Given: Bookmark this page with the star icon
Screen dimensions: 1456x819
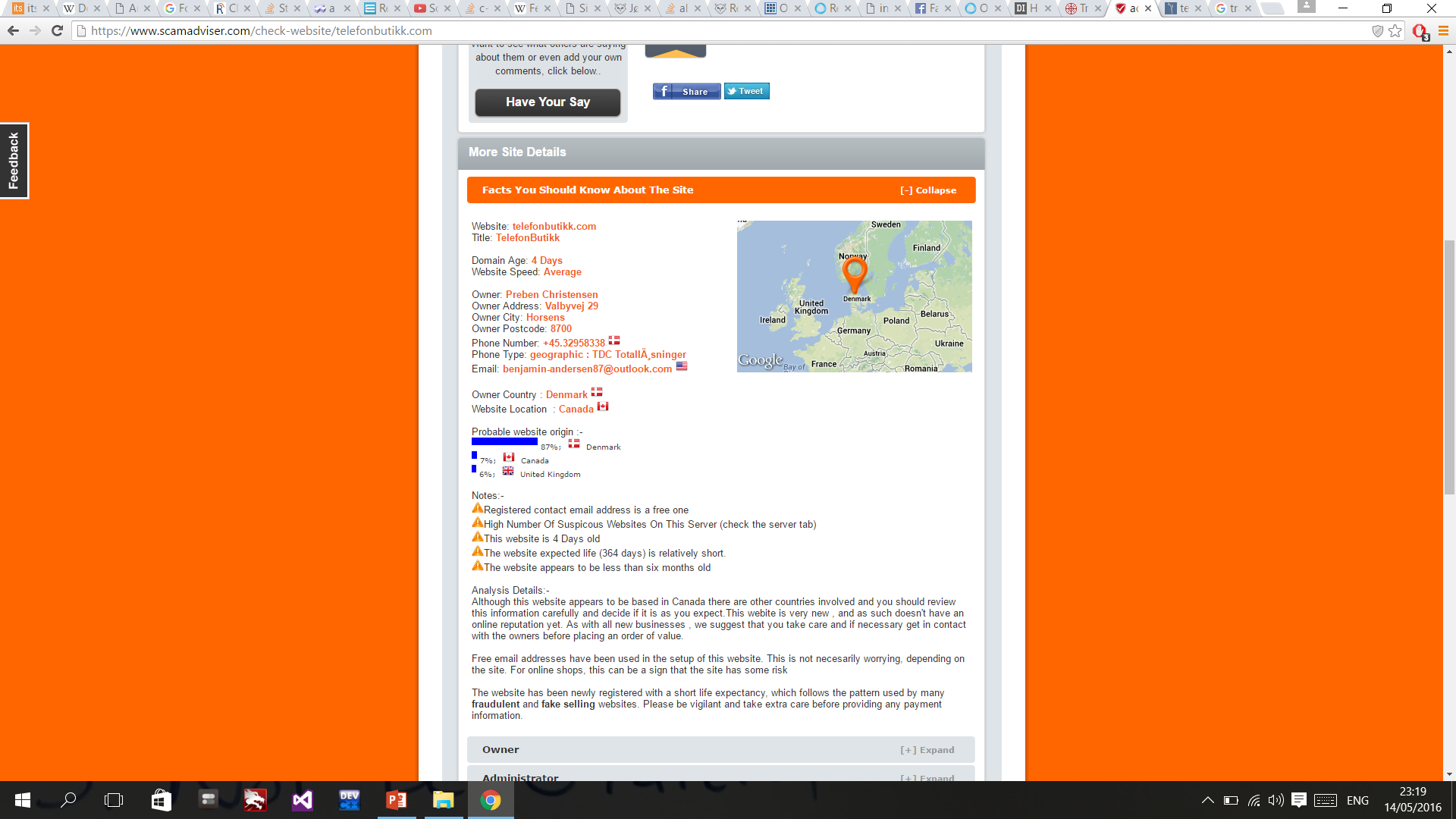Looking at the screenshot, I should pos(1395,31).
